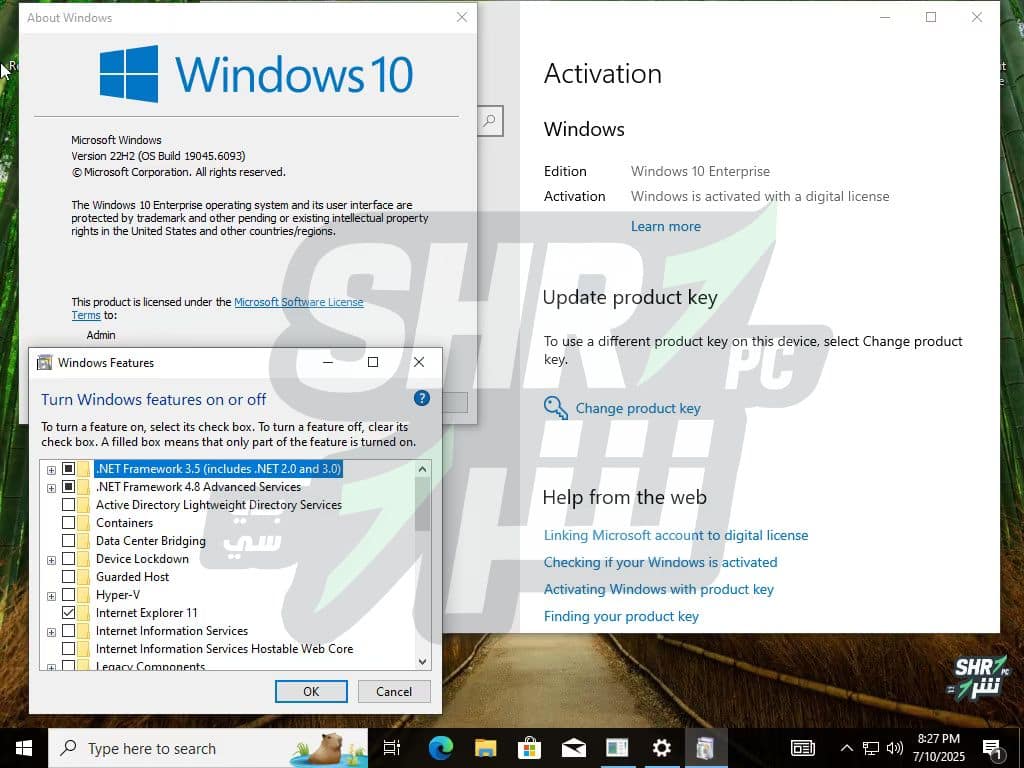The image size is (1024, 768).
Task: Select the Containers row label
Action: 124,523
